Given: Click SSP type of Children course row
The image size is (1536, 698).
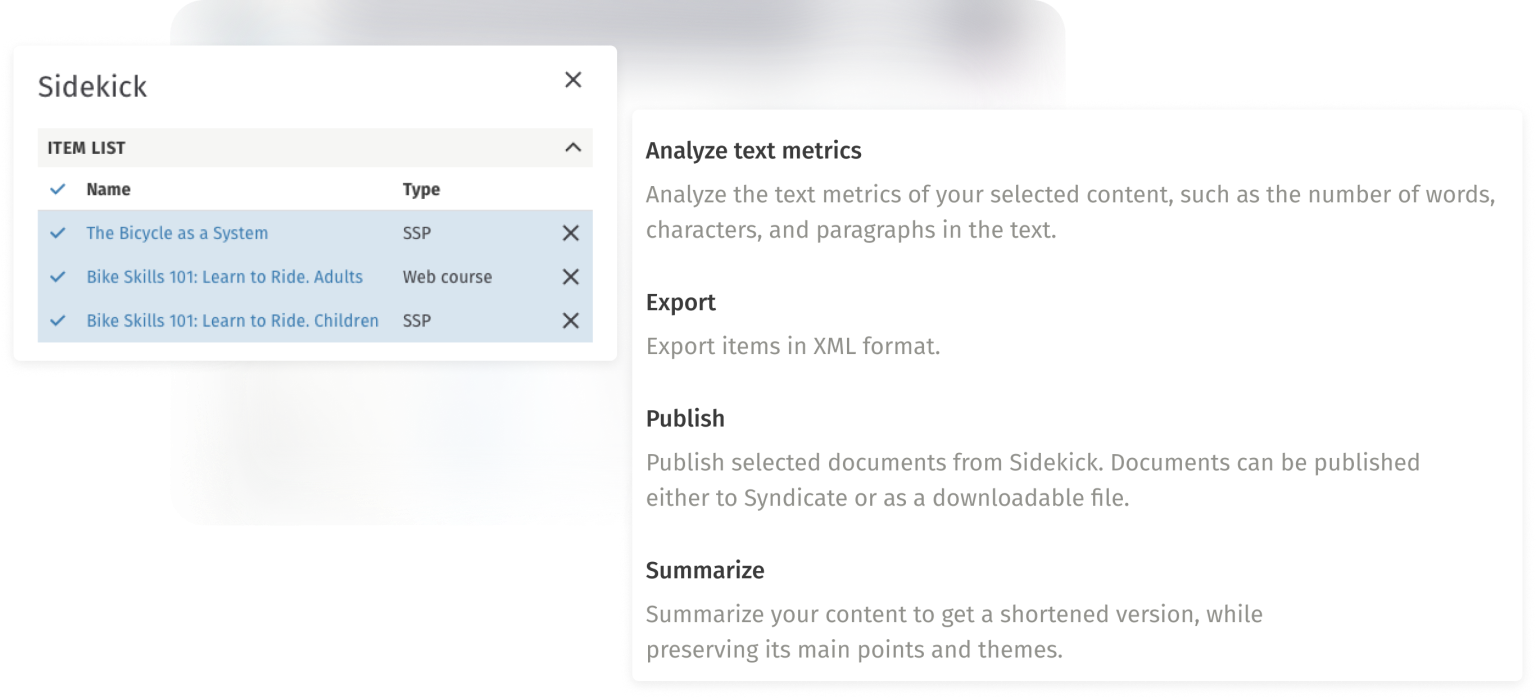Looking at the screenshot, I should click(417, 321).
